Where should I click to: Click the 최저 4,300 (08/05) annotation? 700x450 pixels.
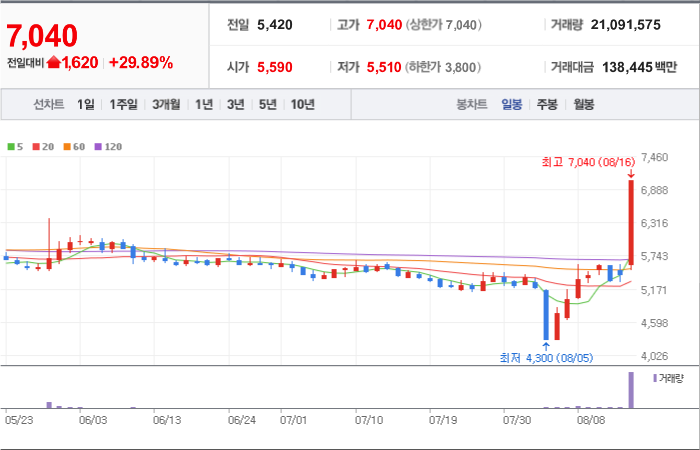546,358
